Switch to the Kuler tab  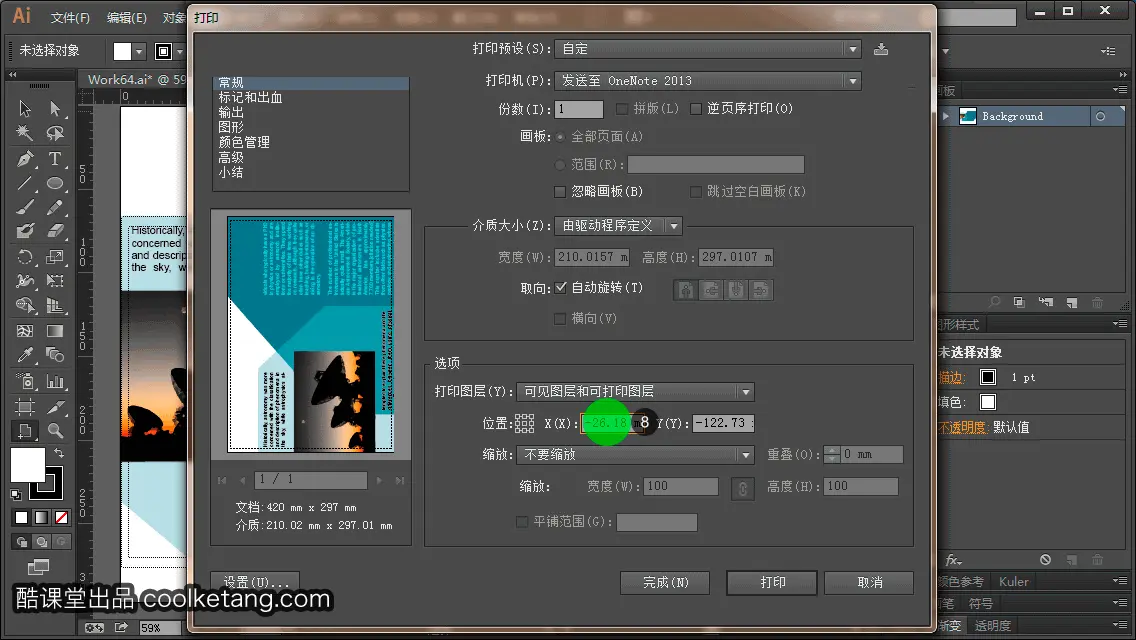click(1014, 582)
